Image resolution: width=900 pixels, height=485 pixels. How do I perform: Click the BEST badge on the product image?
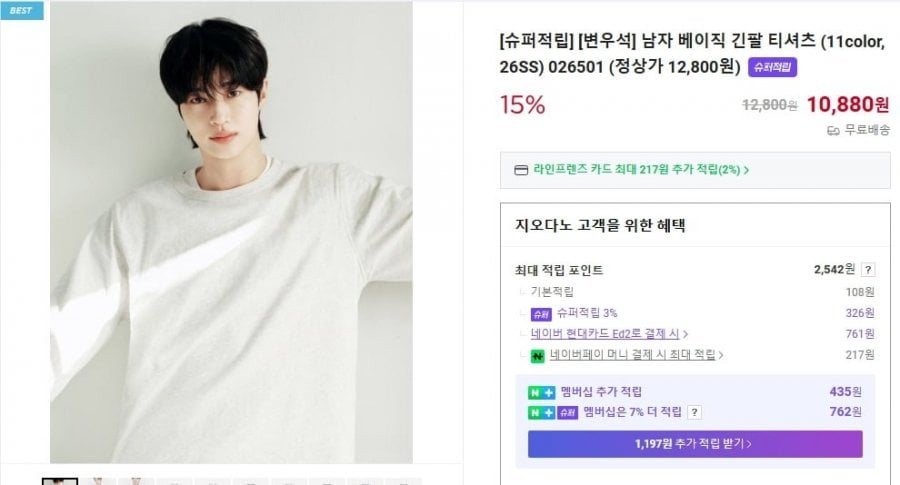(x=21, y=11)
